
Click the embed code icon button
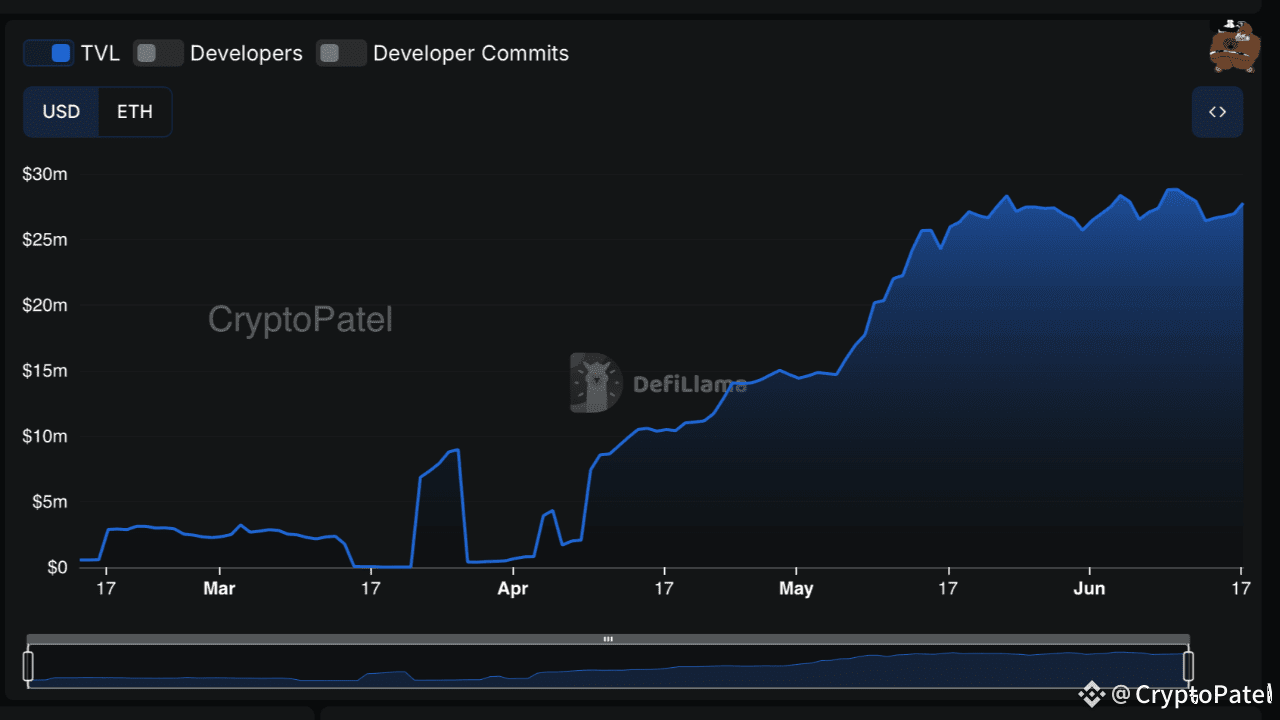point(1217,112)
